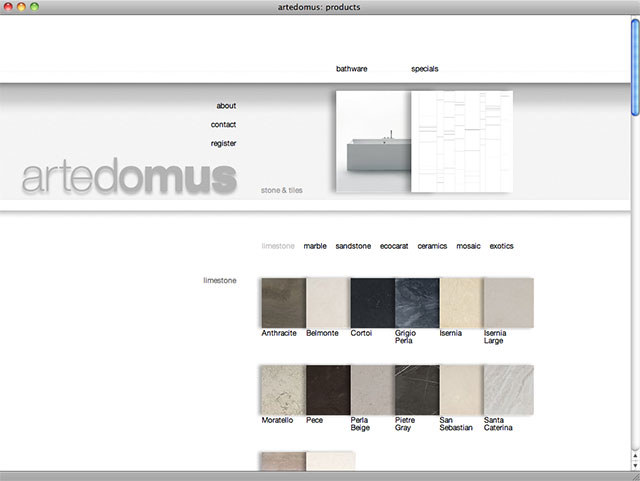The width and height of the screenshot is (640, 481).
Task: Click the register link
Action: click(x=223, y=143)
